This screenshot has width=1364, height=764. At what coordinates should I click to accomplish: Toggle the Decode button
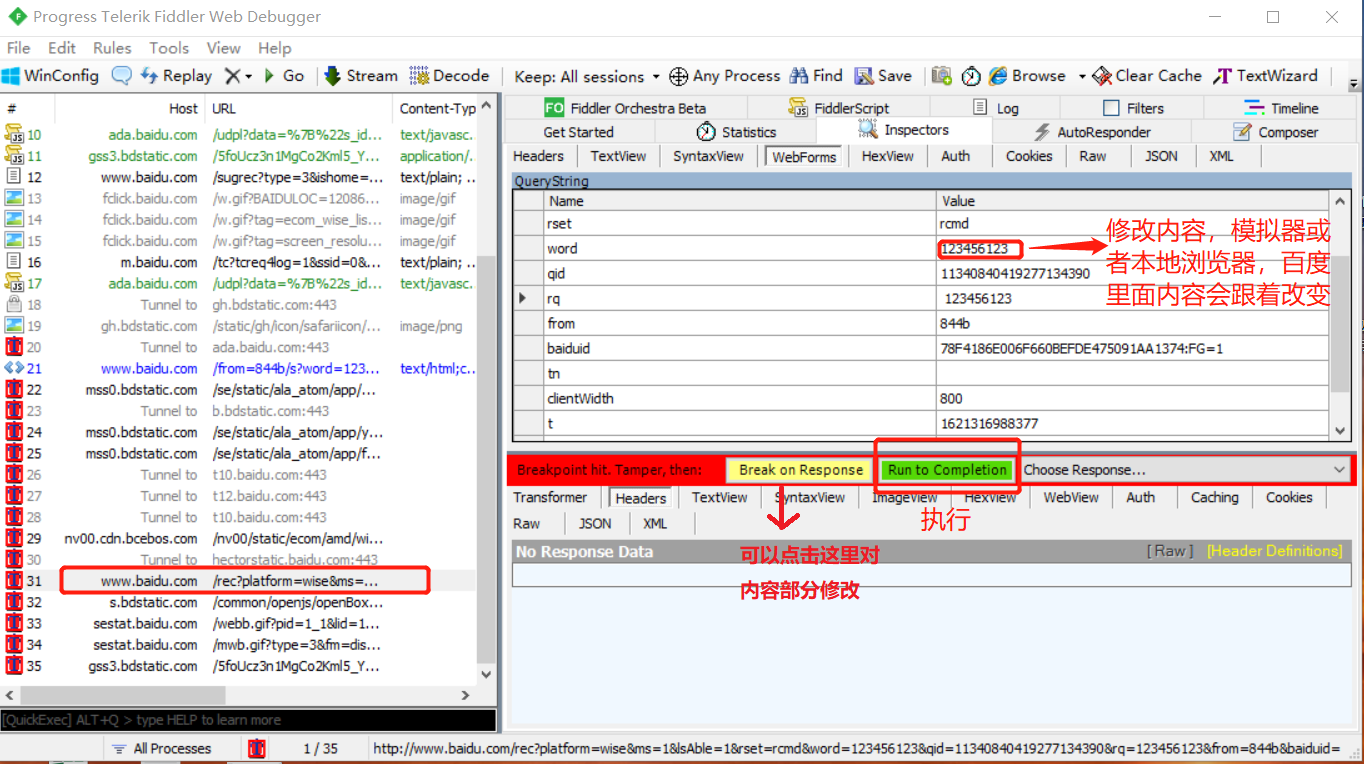450,76
